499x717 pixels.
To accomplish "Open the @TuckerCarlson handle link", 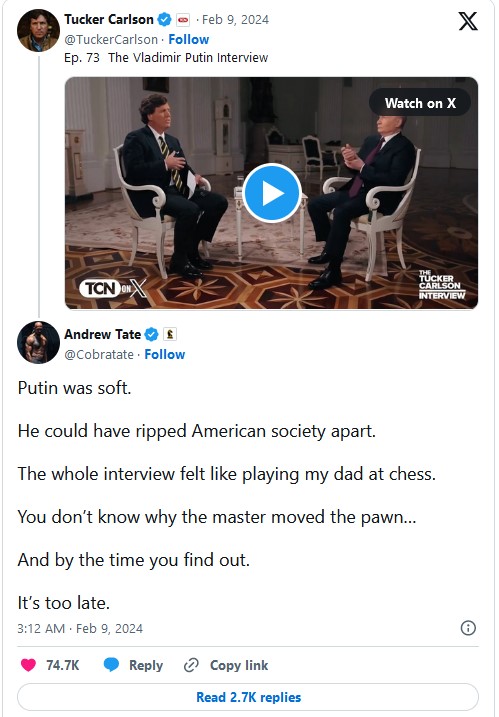I will coord(111,40).
